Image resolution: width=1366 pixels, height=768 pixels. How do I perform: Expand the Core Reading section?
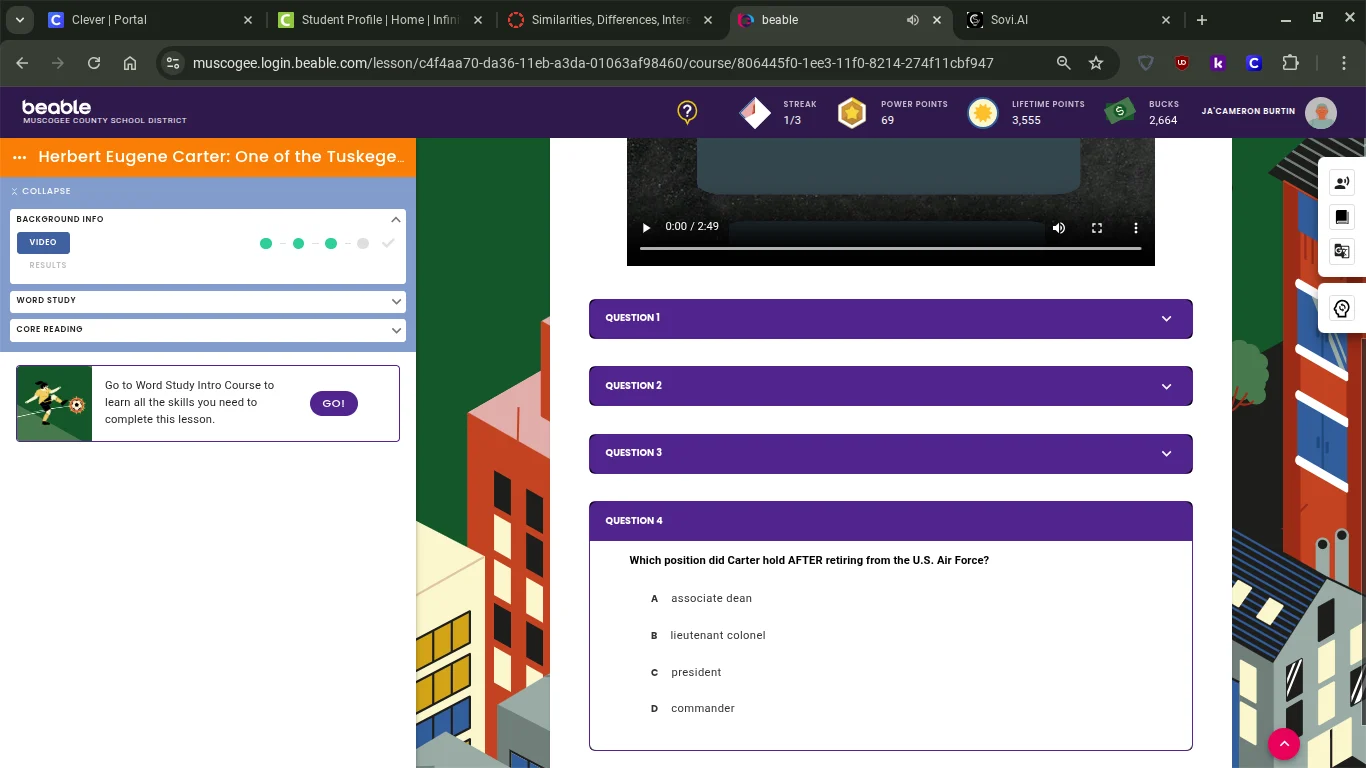208,329
